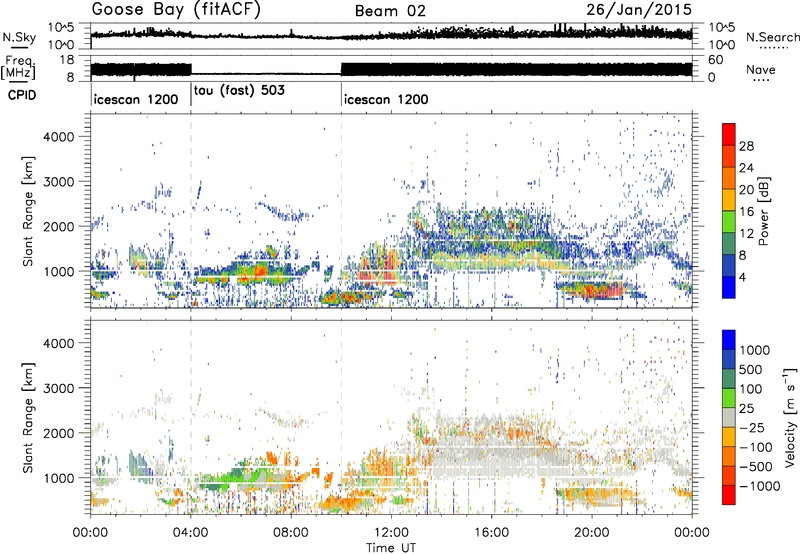Image resolution: width=800 pixels, height=554 pixels.
Task: Click the '-100' tick on Velocity scale
Action: point(756,447)
